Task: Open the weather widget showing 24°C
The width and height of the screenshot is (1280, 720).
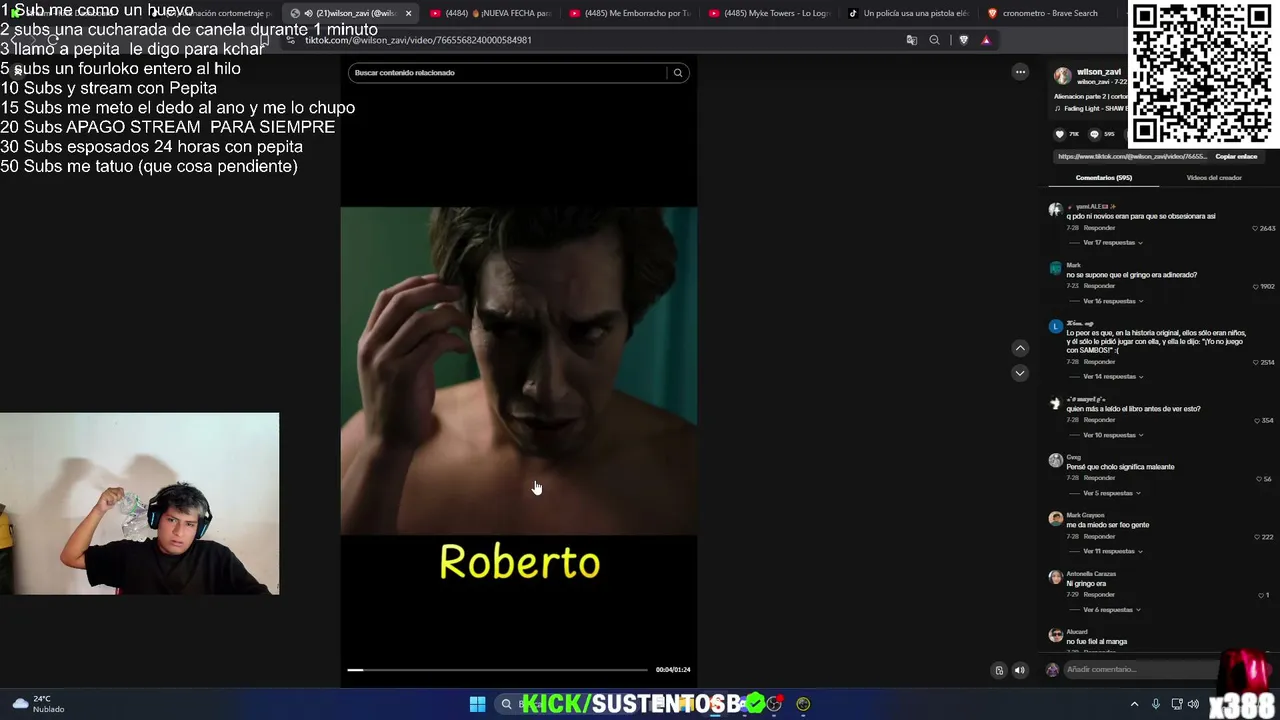Action: [39, 704]
